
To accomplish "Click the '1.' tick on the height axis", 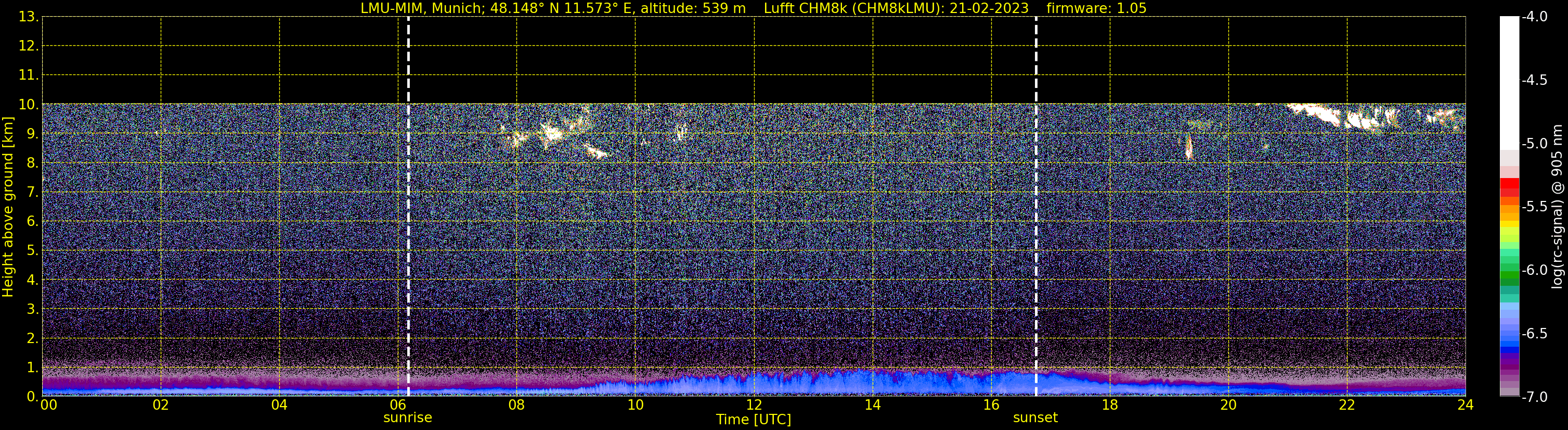I will [x=32, y=367].
